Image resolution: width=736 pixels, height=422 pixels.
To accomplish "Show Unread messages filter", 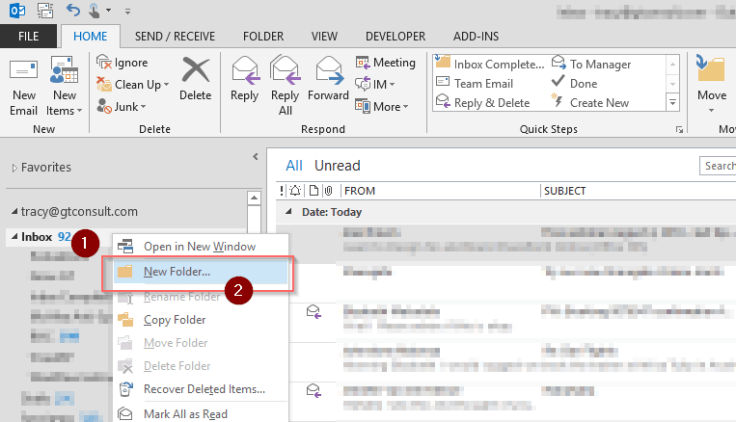I will tap(337, 166).
